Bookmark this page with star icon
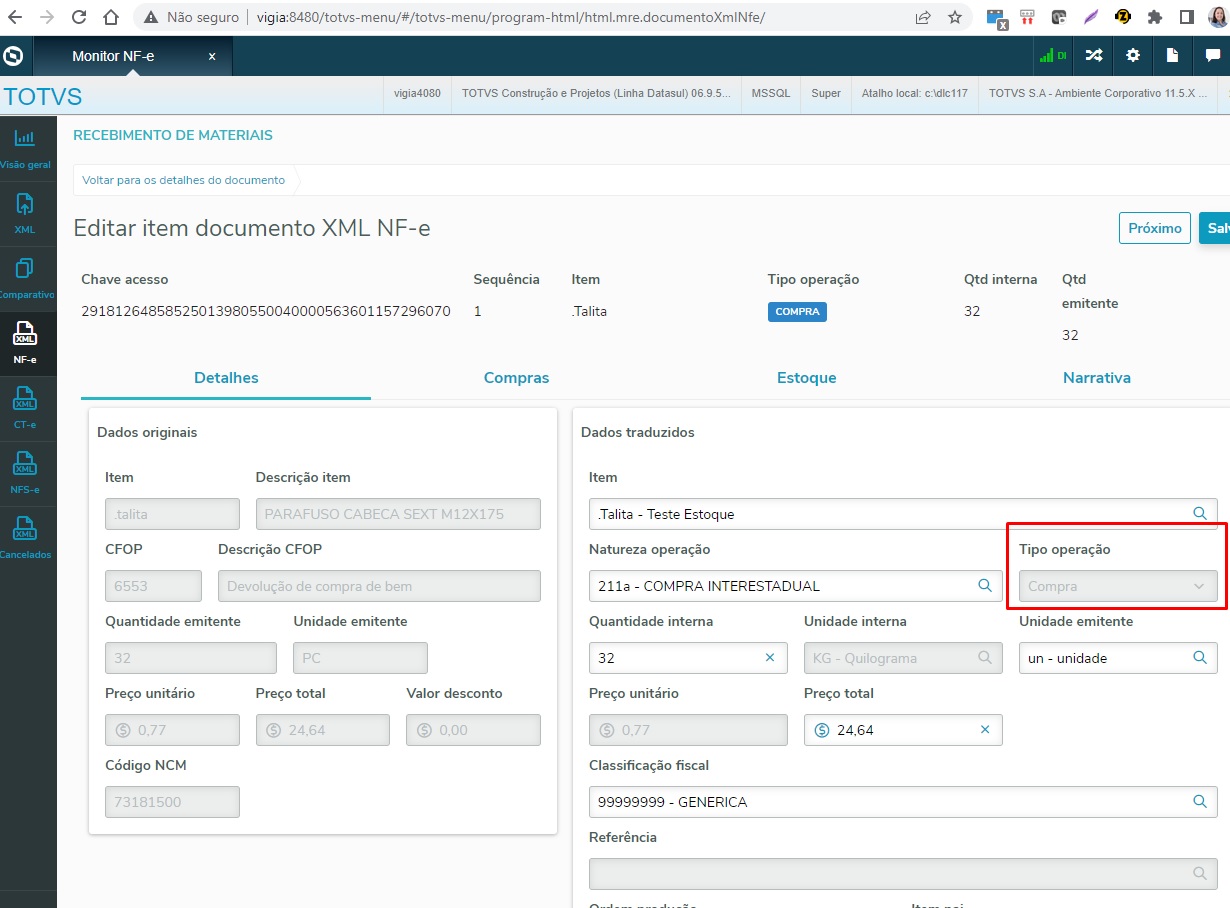 click(x=955, y=17)
